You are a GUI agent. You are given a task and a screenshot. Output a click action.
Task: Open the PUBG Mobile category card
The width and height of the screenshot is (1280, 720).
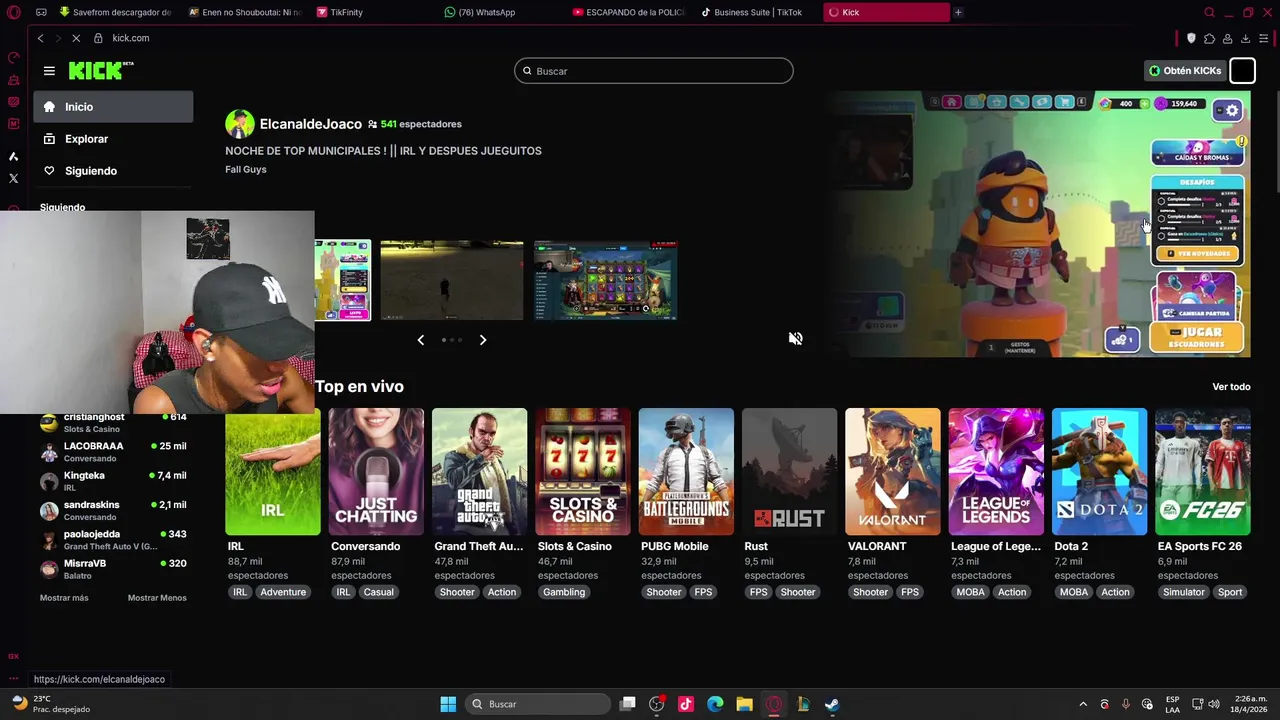[686, 472]
